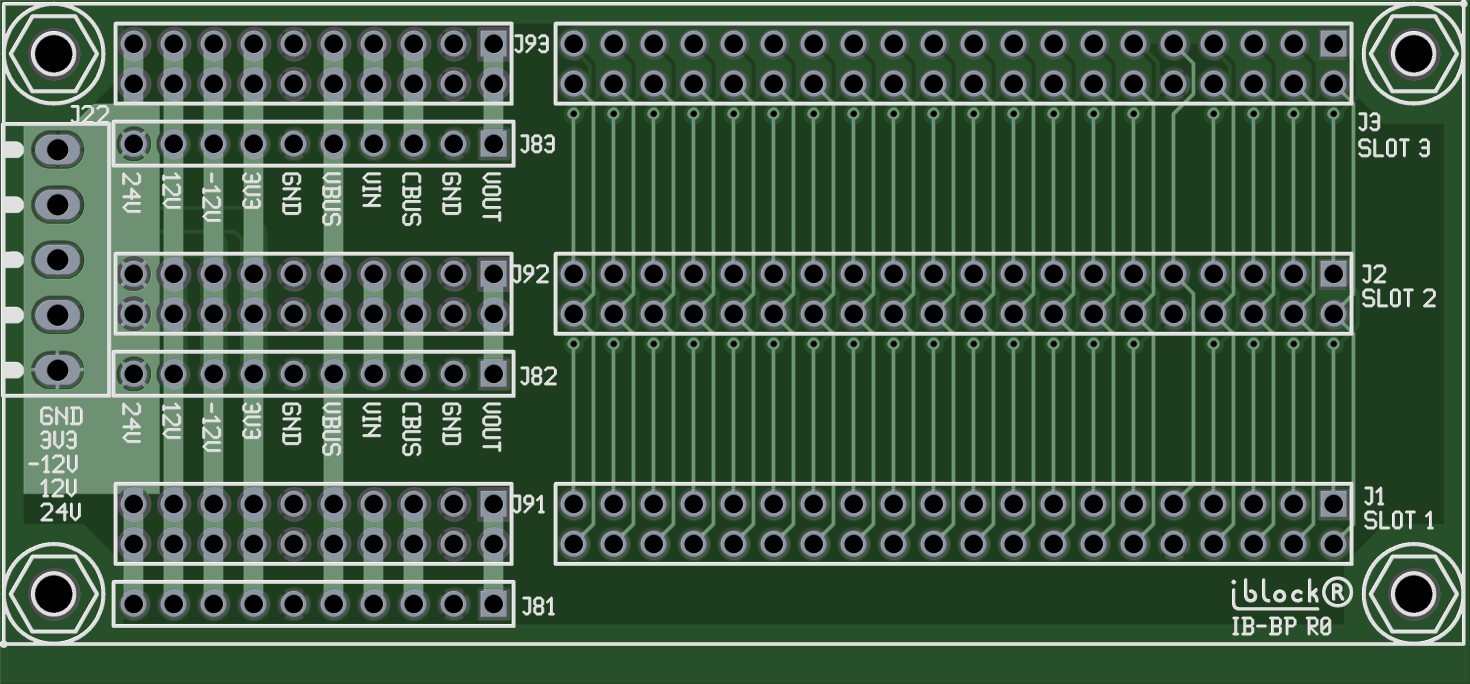Image resolution: width=1470 pixels, height=684 pixels.
Task: Click the square pin-1 pad of J3
Action: (x=1332, y=44)
